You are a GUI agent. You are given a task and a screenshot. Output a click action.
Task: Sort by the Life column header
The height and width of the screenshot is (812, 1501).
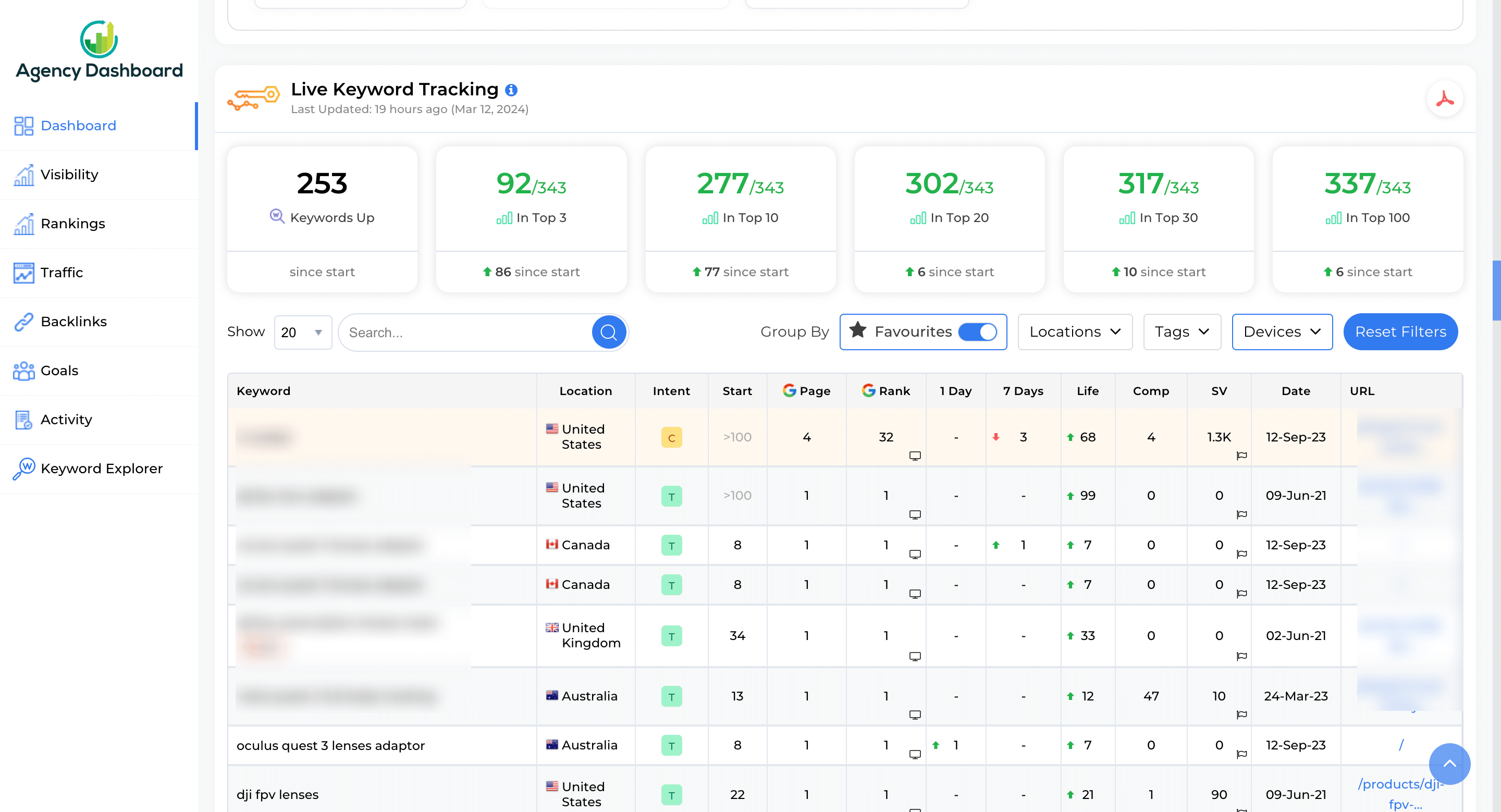pyautogui.click(x=1088, y=391)
